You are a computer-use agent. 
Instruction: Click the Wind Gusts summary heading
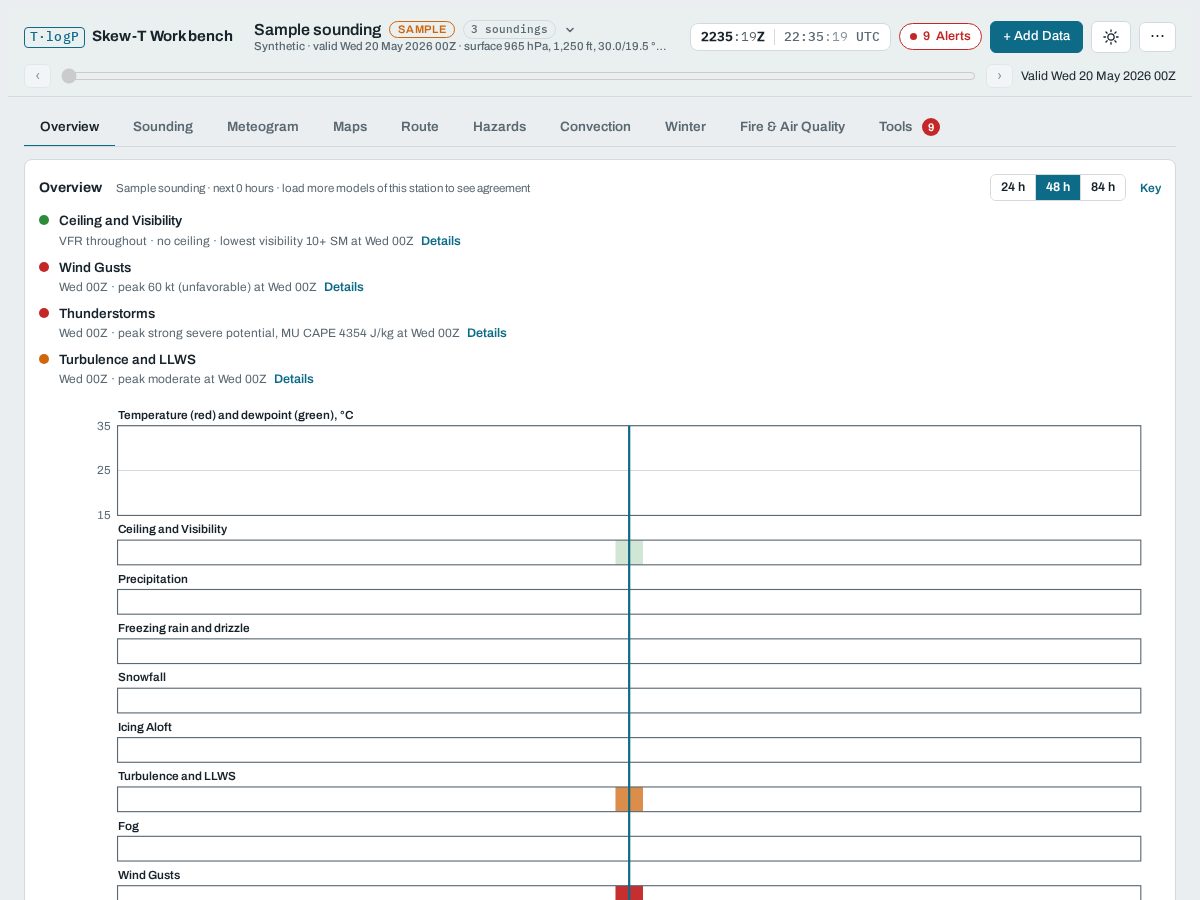(x=95, y=267)
